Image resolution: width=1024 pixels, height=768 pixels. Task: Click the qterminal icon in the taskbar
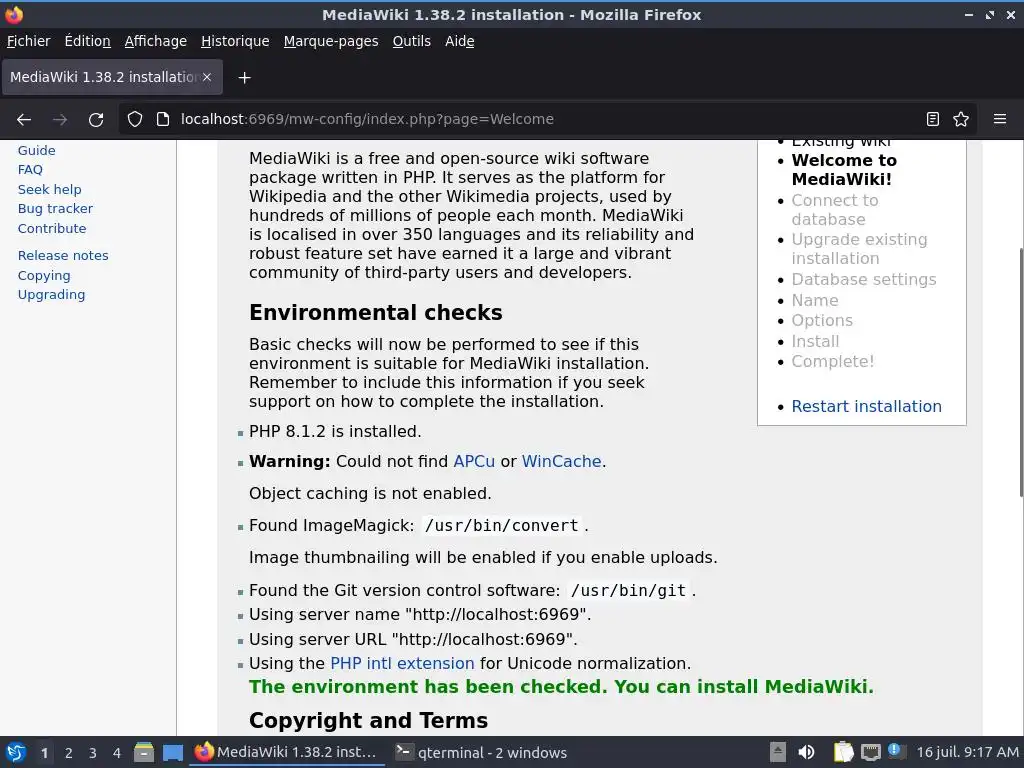pos(404,752)
